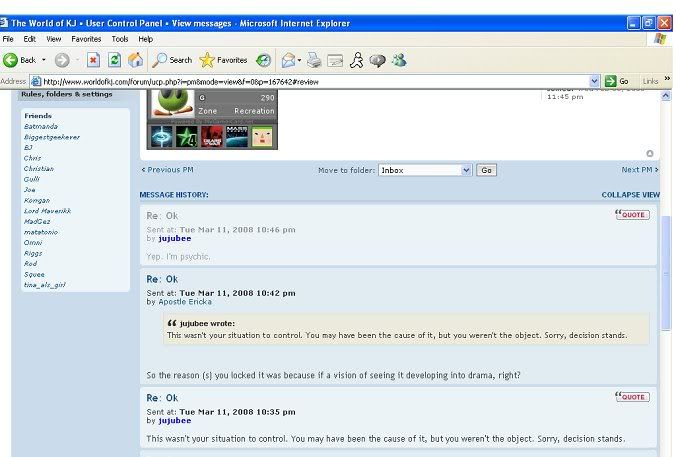The height and width of the screenshot is (457, 676).
Task: Click COLLAPSE VIEW link
Action: pyautogui.click(x=630, y=195)
